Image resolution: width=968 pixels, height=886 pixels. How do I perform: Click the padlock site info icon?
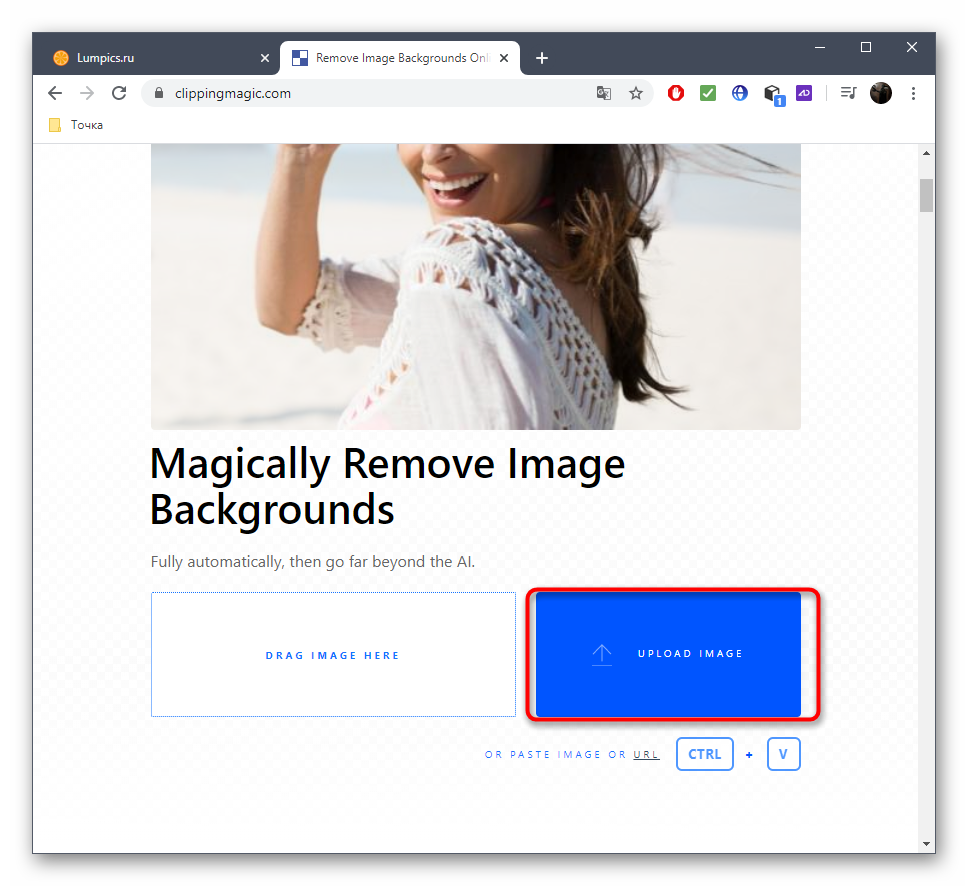coord(159,93)
